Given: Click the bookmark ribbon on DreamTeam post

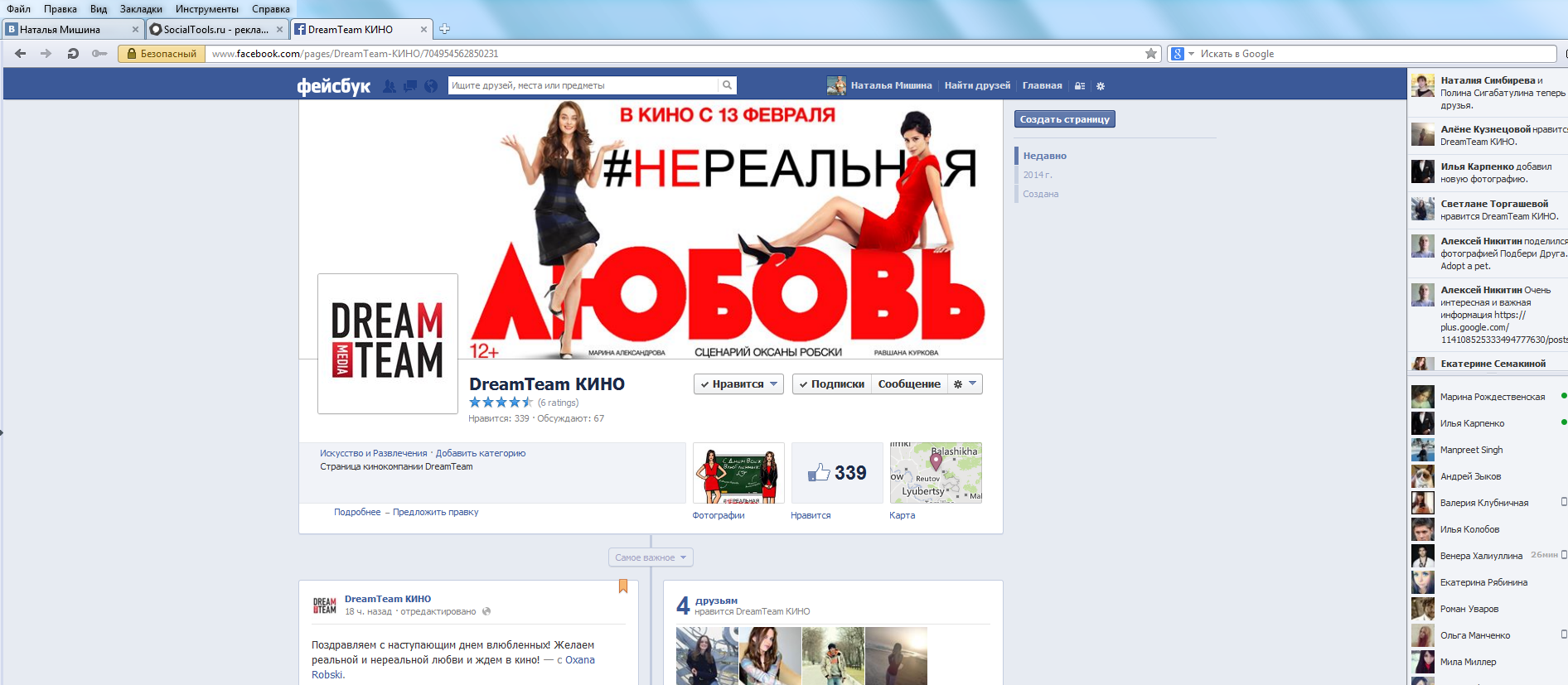Looking at the screenshot, I should 623,586.
